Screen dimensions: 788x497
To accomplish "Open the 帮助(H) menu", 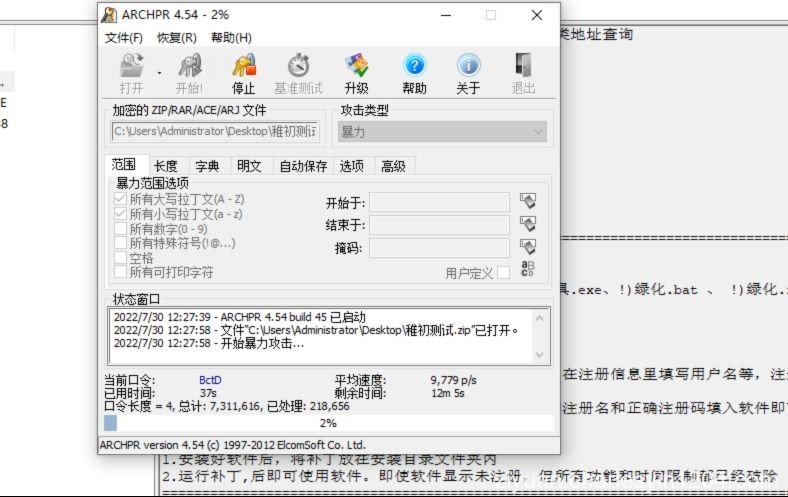I will pyautogui.click(x=231, y=38).
